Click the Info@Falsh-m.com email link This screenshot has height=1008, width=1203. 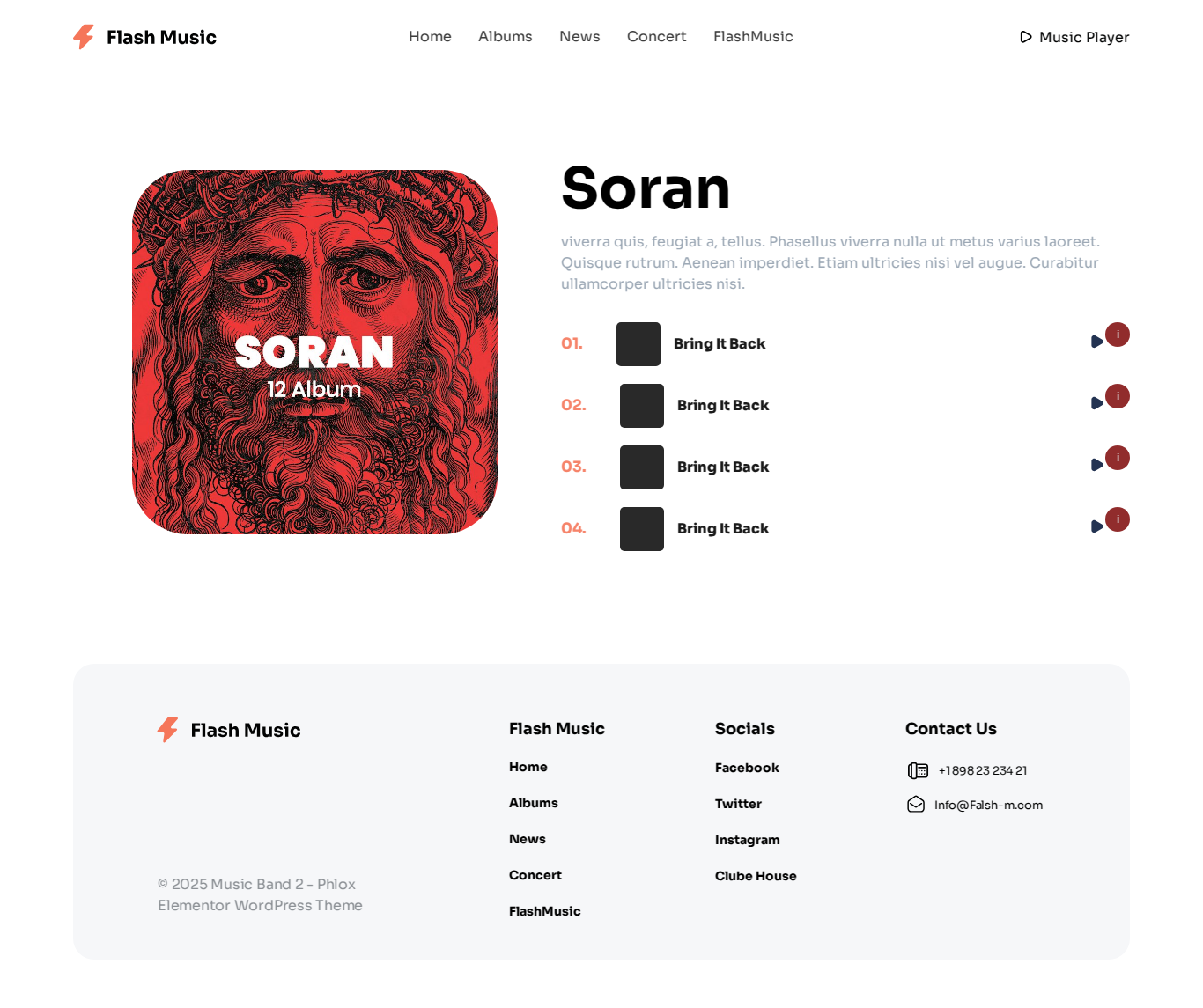[988, 805]
